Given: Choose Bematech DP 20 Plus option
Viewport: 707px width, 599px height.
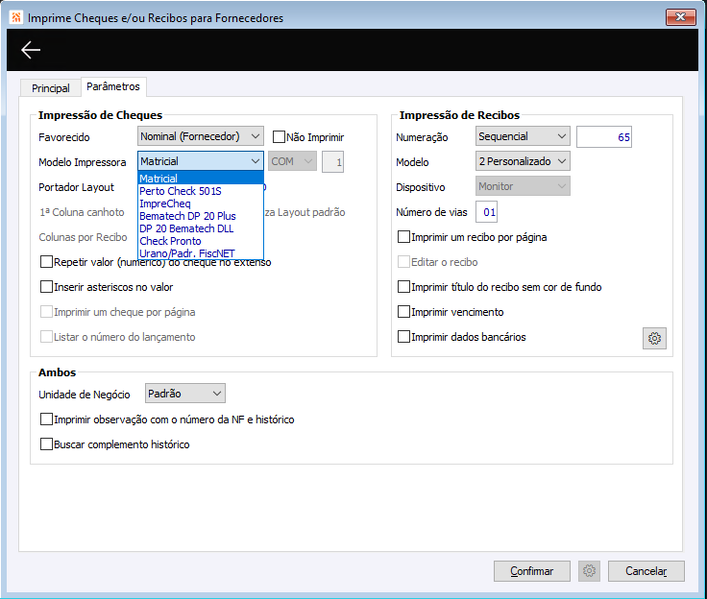Looking at the screenshot, I should point(200,216).
